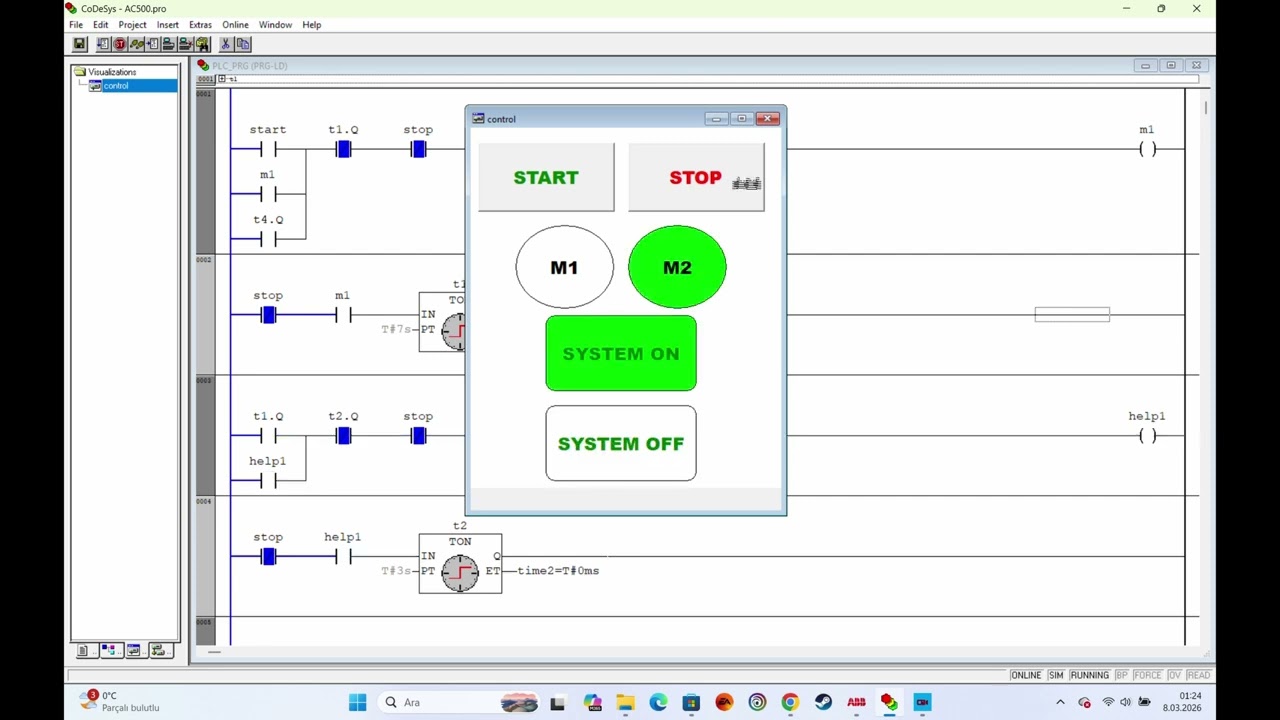Click the help1 contact in network 0004

coord(343,556)
